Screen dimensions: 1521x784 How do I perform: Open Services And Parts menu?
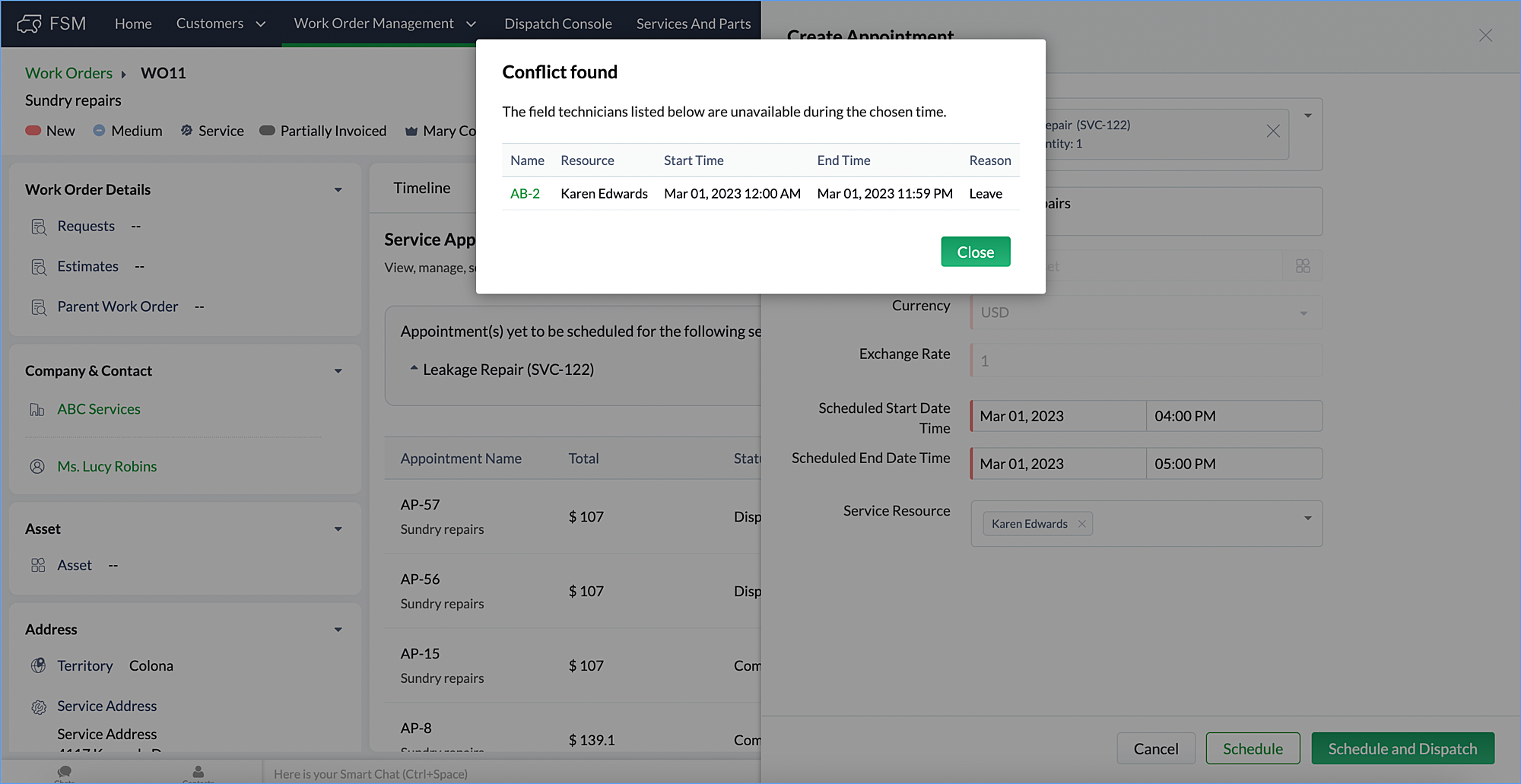[x=694, y=24]
